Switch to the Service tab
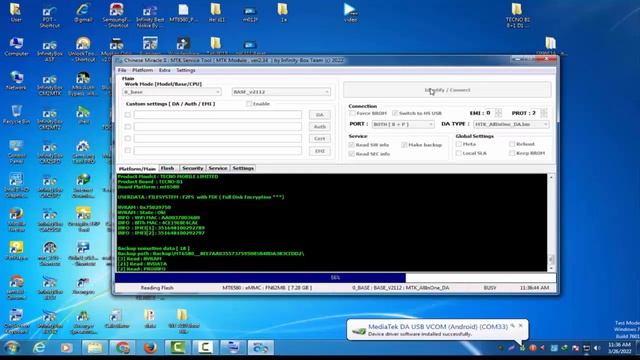This screenshot has width=640, height=360. [x=218, y=168]
